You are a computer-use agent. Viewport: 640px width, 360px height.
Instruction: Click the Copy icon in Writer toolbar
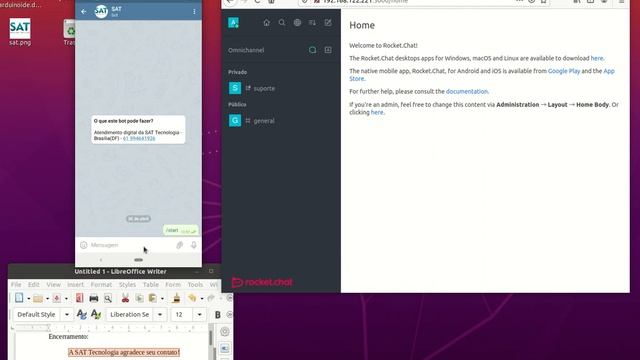pyautogui.click(x=139, y=298)
